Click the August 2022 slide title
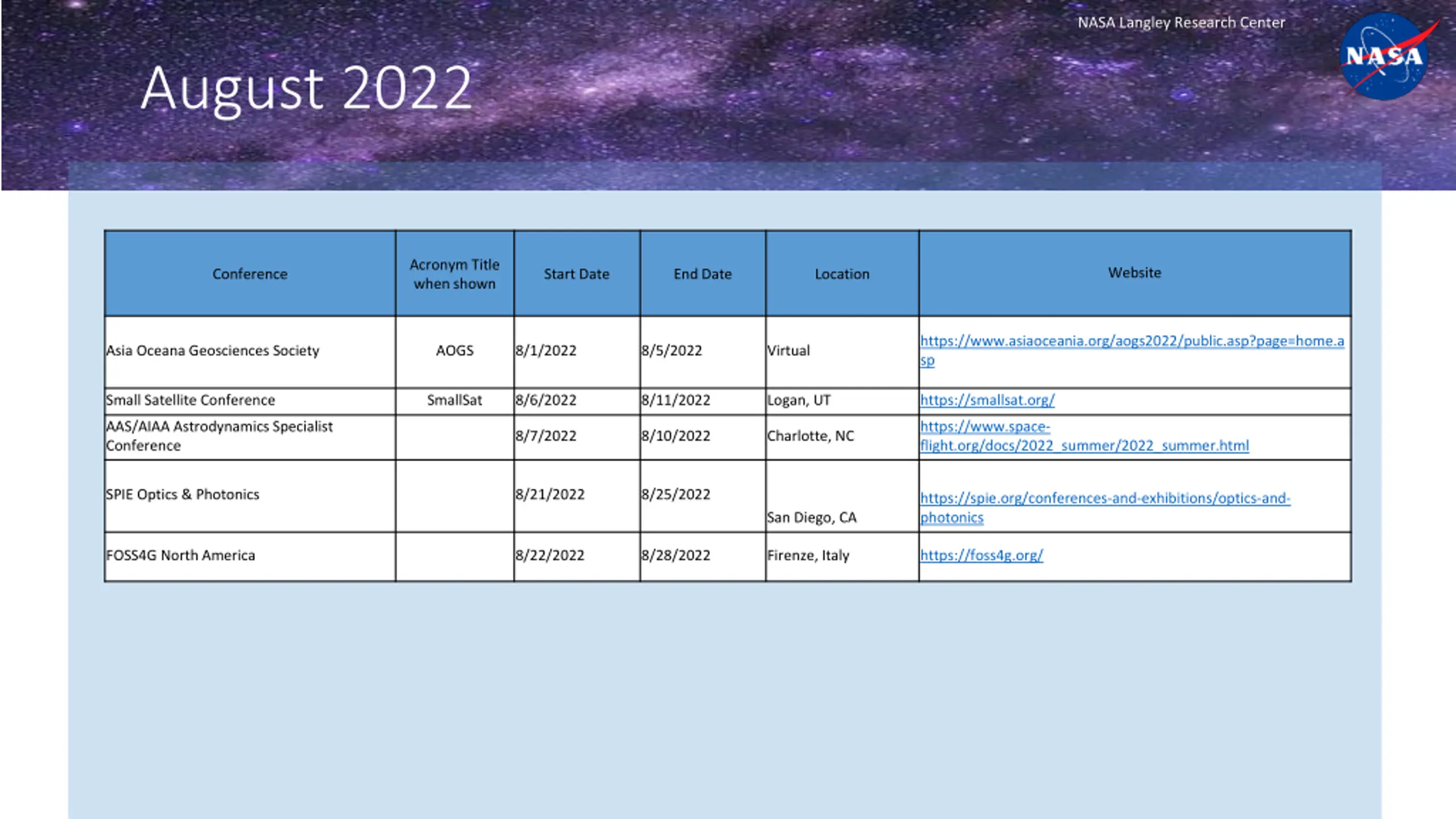 (307, 89)
